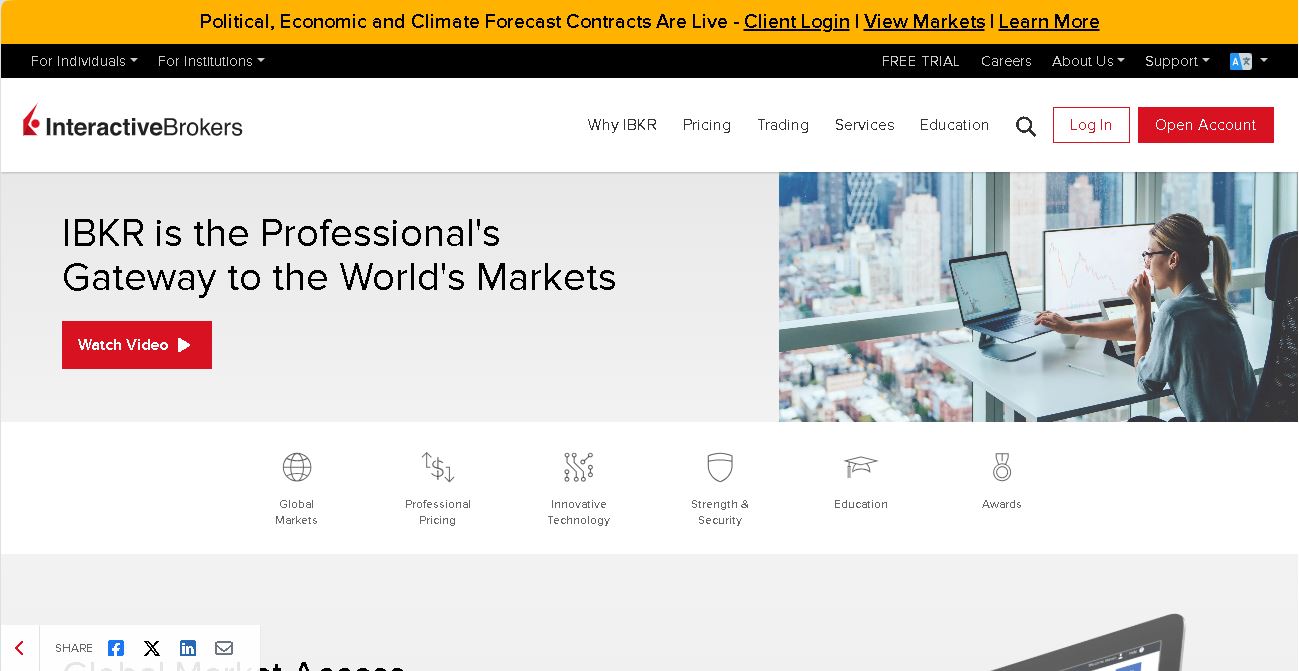This screenshot has height=671, width=1299.
Task: Follow the View Markets banner link
Action: coord(924,21)
